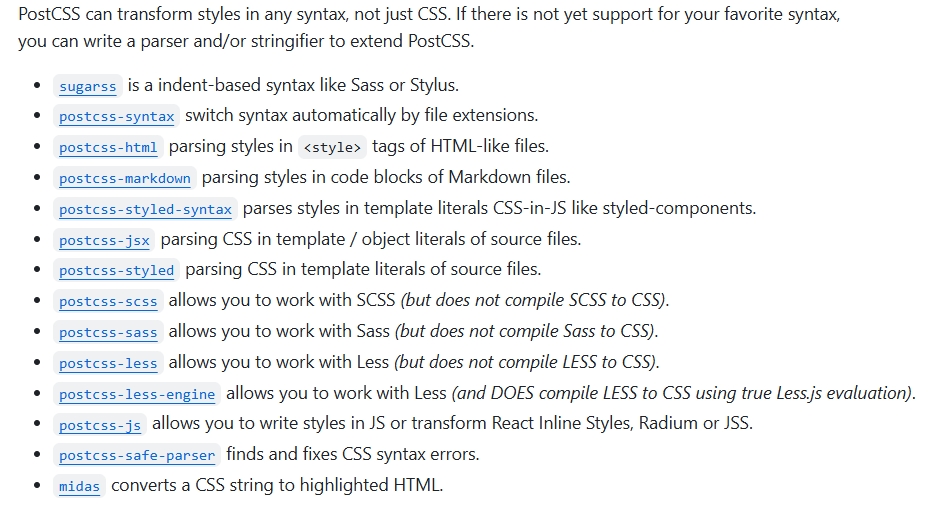Click the italic note about compiling SCSS
Screen dimensions: 949x512
(x=534, y=300)
